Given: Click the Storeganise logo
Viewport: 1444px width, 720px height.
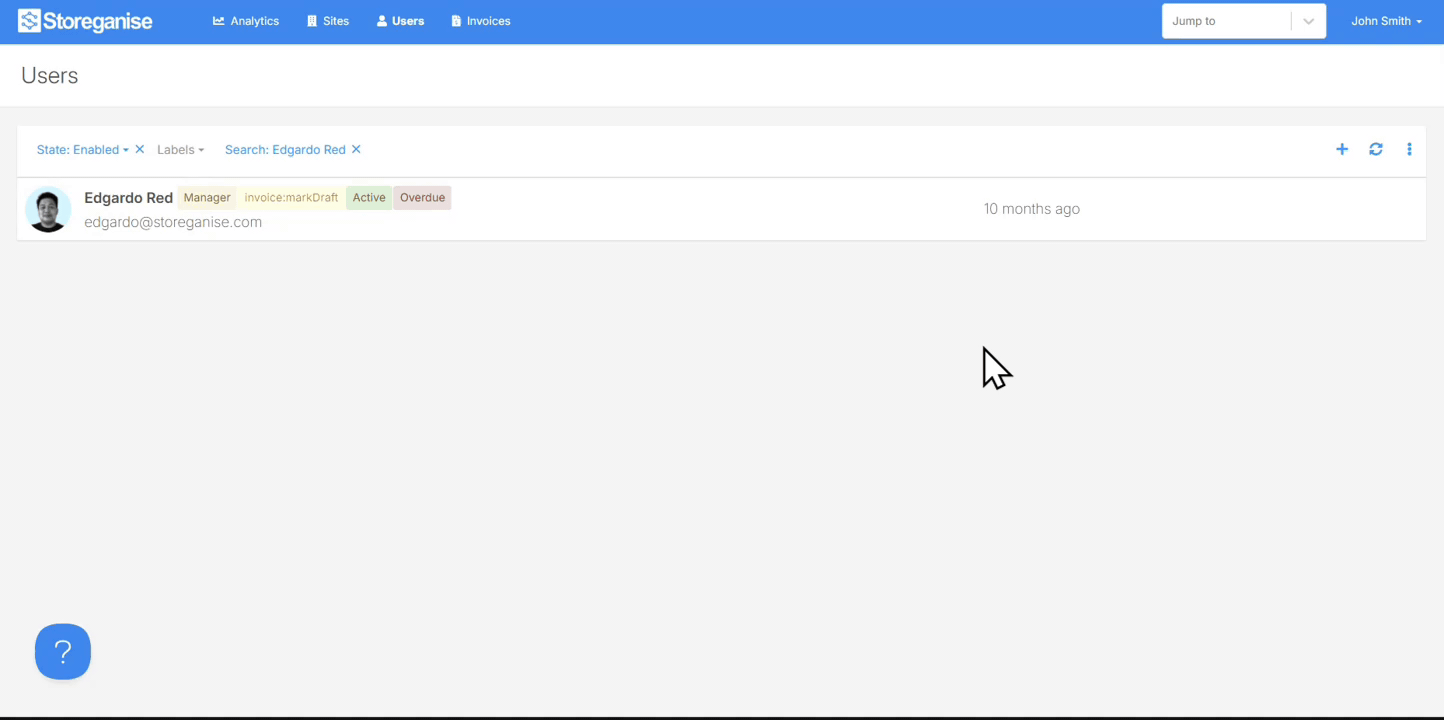Looking at the screenshot, I should (x=85, y=21).
